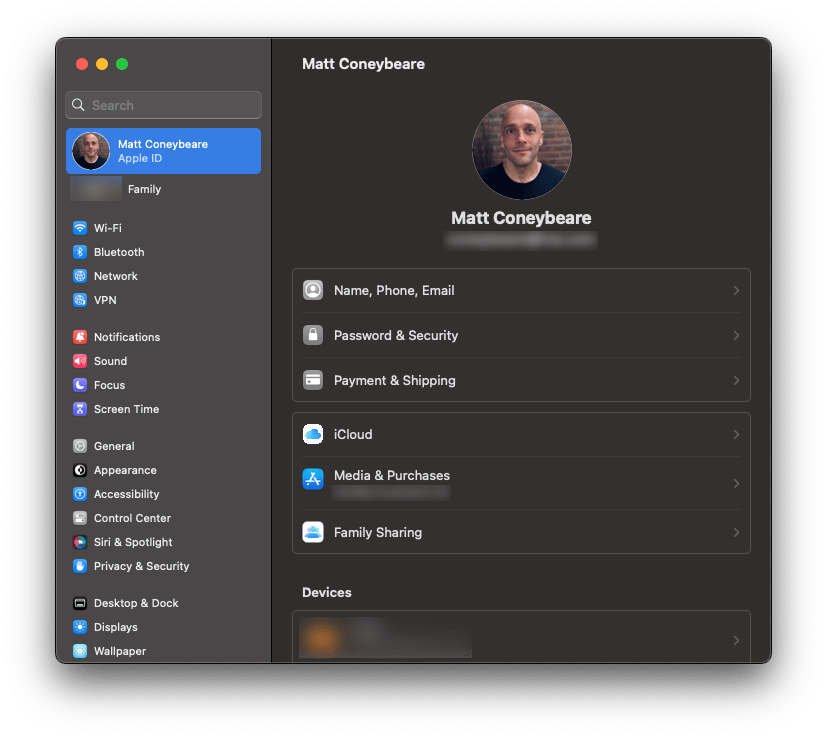The height and width of the screenshot is (737, 827).
Task: Select the Family entry under Apple ID
Action: 144,189
